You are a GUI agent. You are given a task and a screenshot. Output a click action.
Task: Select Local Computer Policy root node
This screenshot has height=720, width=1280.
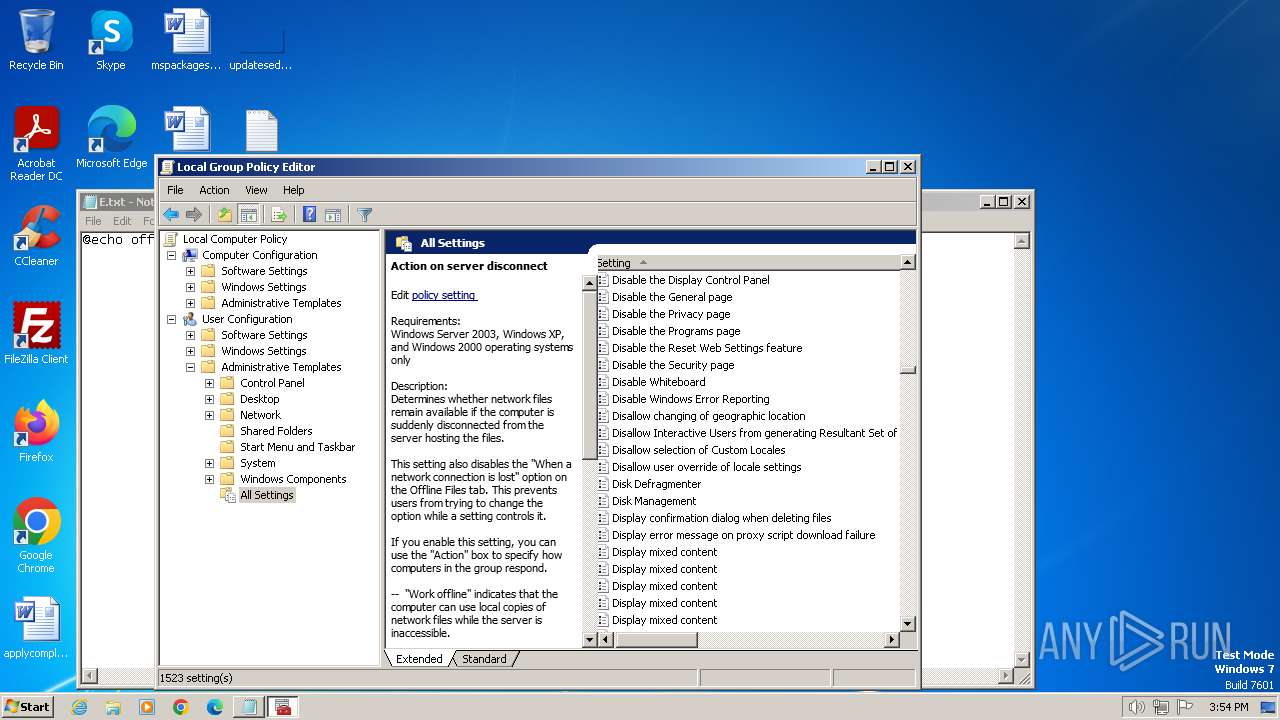click(x=235, y=239)
